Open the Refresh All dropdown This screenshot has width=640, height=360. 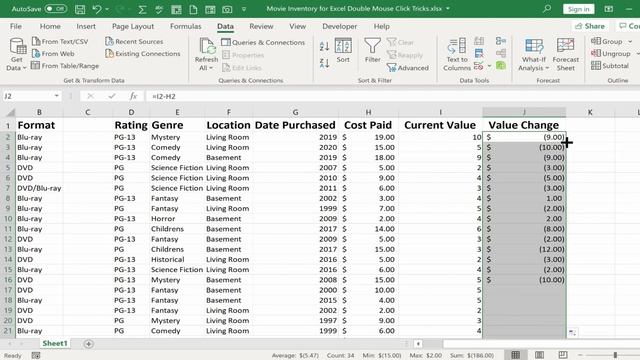[206, 64]
